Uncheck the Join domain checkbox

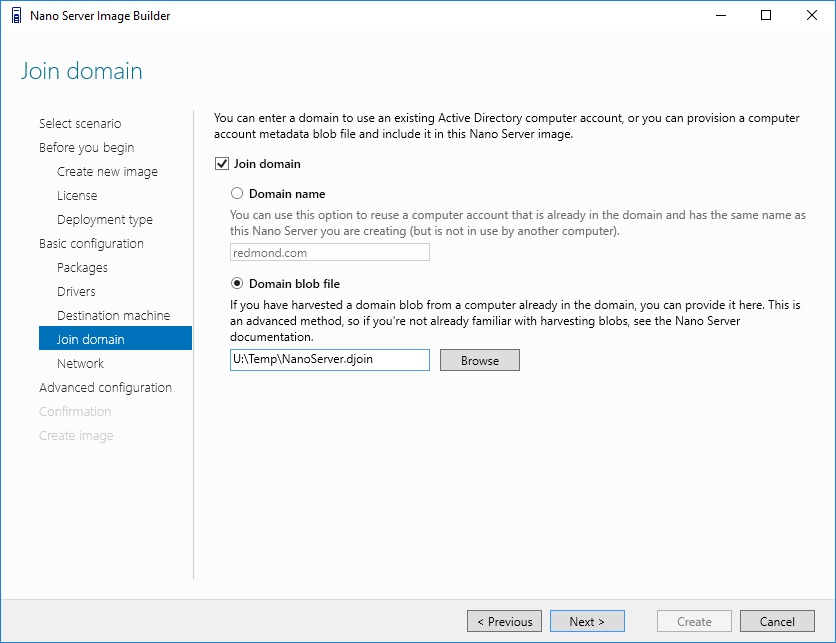[x=222, y=164]
